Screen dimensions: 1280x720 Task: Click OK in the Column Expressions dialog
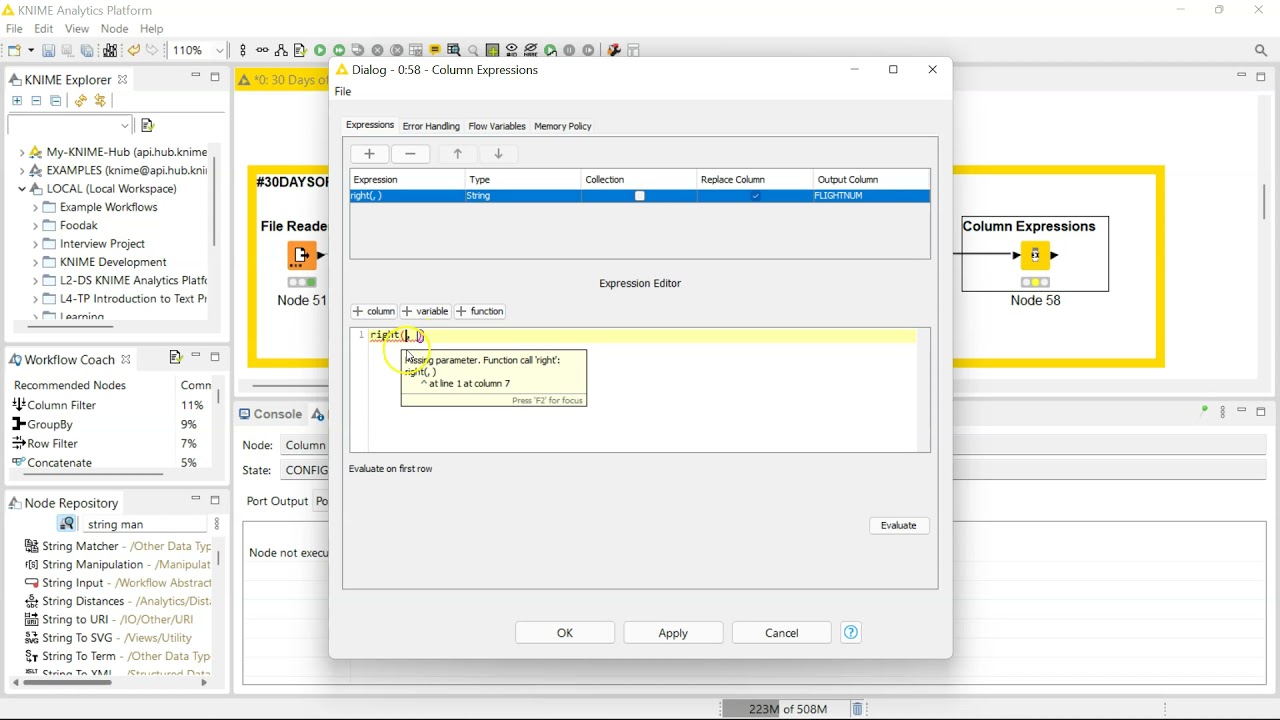565,633
